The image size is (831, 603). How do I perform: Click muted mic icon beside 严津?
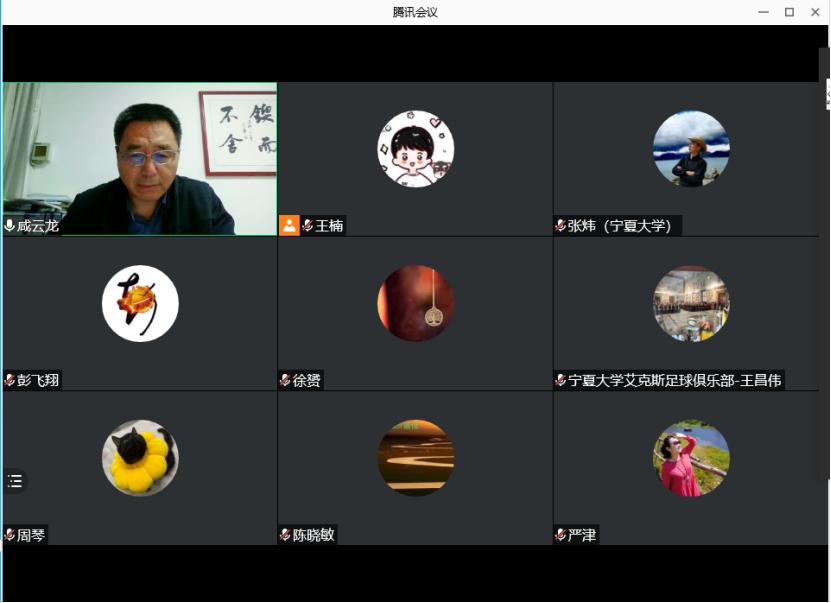pyautogui.click(x=561, y=535)
